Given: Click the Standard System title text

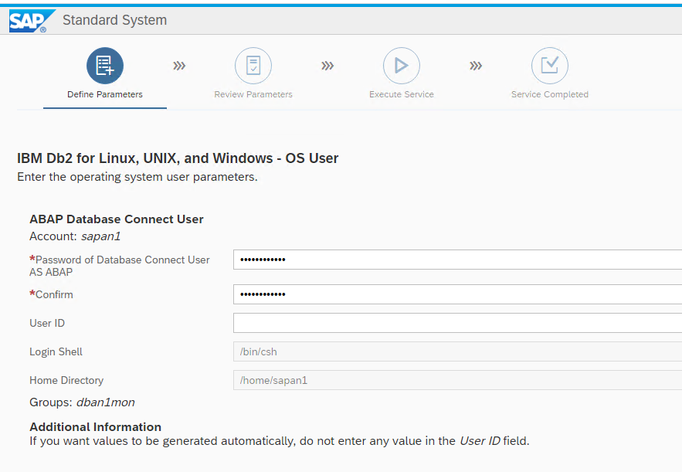Looking at the screenshot, I should click(x=114, y=20).
